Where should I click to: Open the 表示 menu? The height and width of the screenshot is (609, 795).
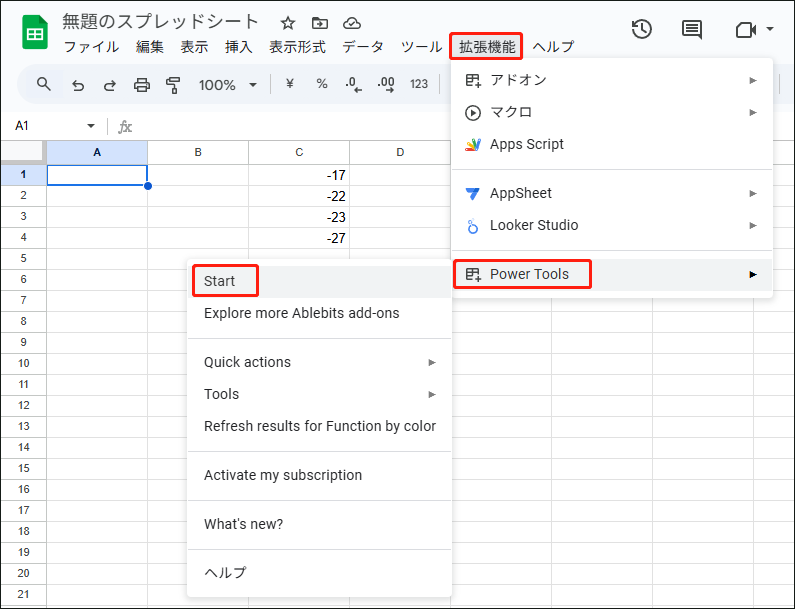pyautogui.click(x=194, y=47)
